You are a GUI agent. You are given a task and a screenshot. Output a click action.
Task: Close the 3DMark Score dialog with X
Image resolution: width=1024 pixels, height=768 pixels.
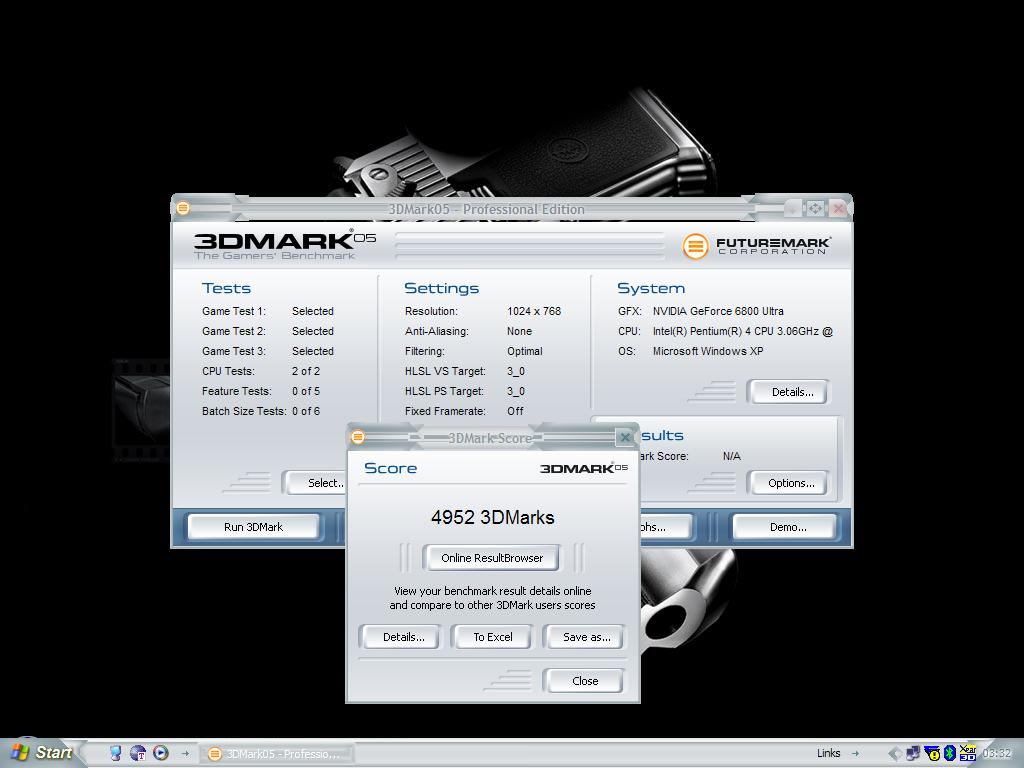point(625,437)
